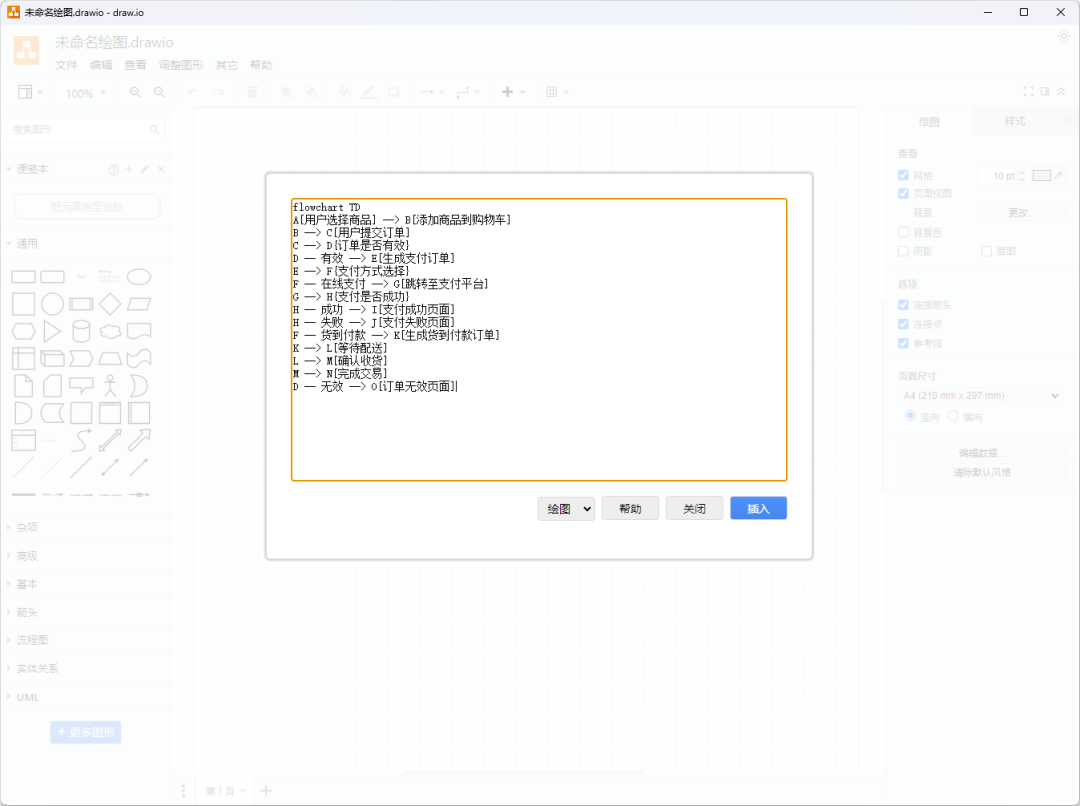
Task: Toggle the 连接点 connection points checkbox
Action: [903, 324]
